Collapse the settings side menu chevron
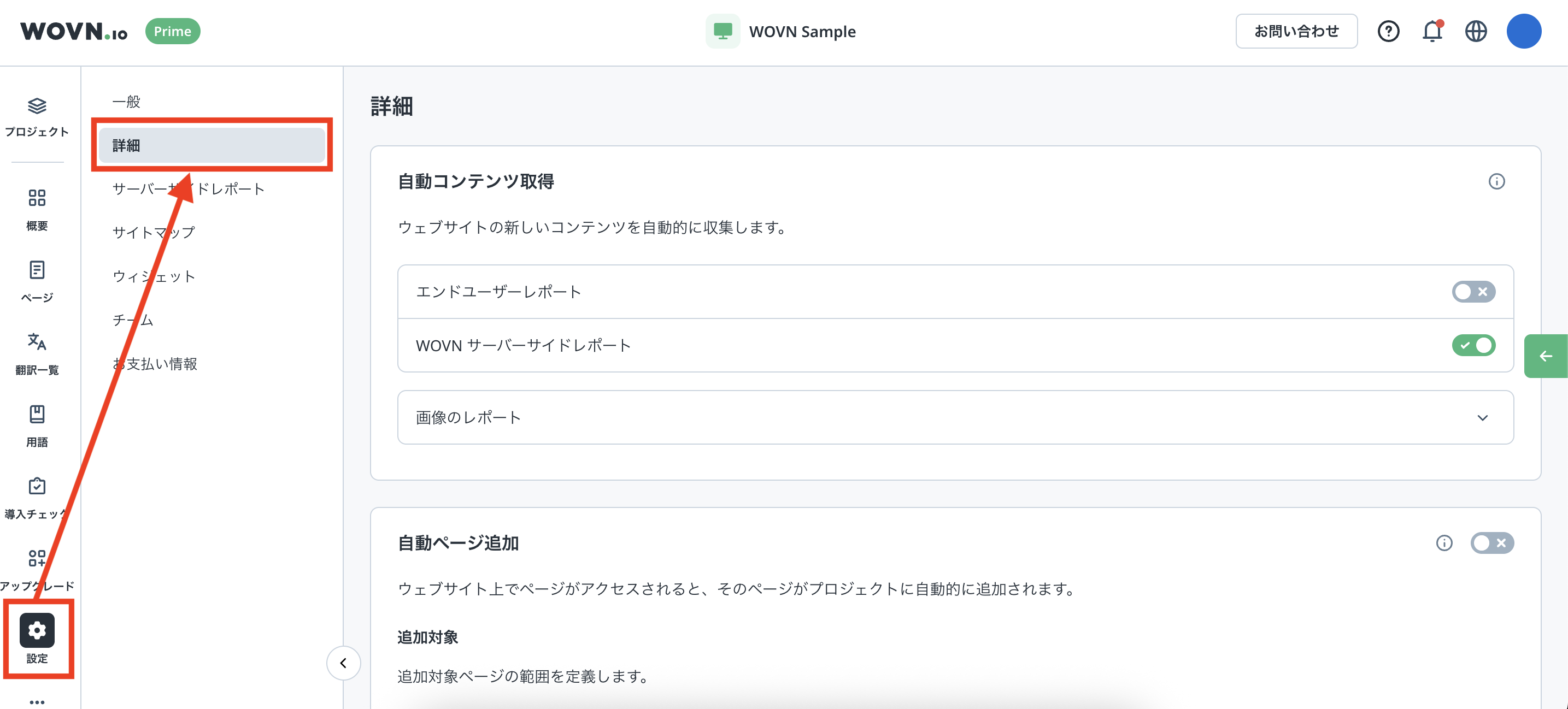Screen dimensions: 1568x709 343,663
